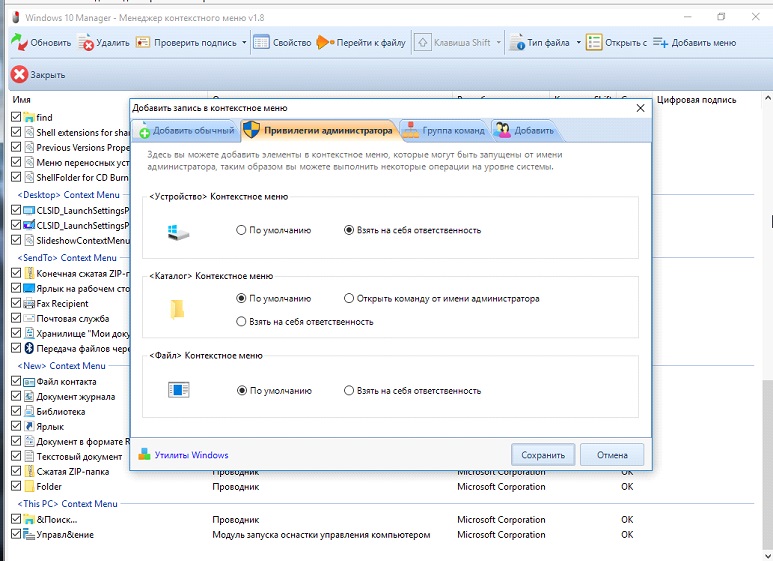Uncheck the Текстовый документ checkbox
This screenshot has height=561, width=773.
[x=16, y=456]
